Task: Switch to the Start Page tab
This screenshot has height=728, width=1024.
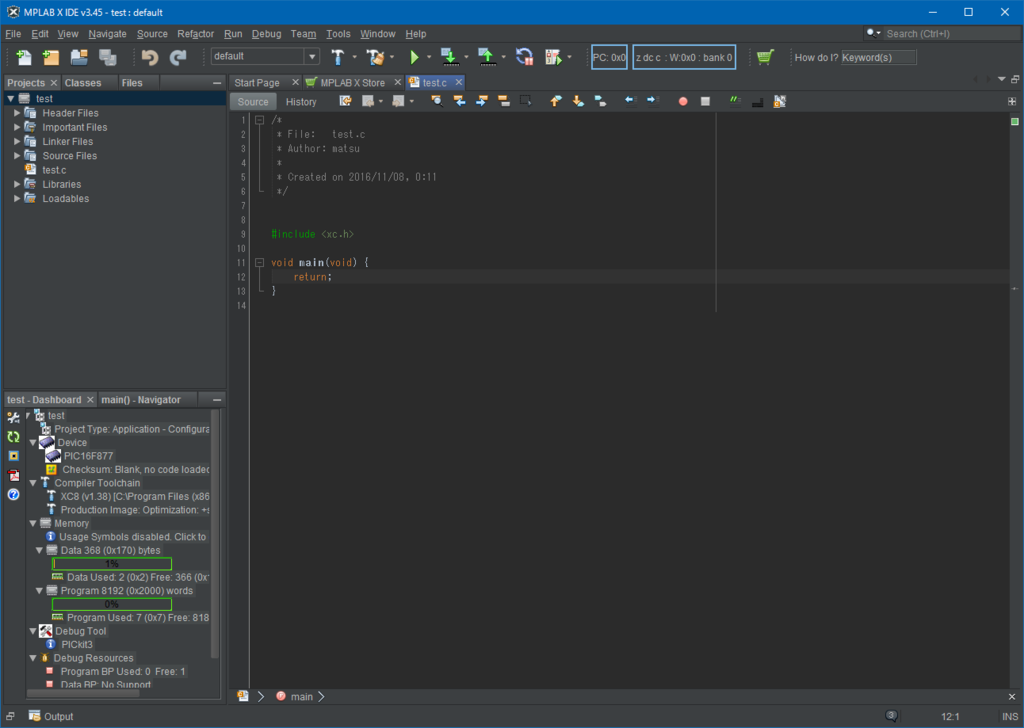Action: click(x=257, y=83)
